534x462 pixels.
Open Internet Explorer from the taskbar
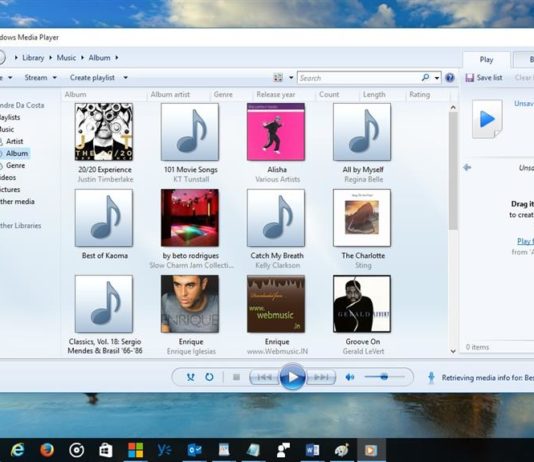tap(18, 450)
